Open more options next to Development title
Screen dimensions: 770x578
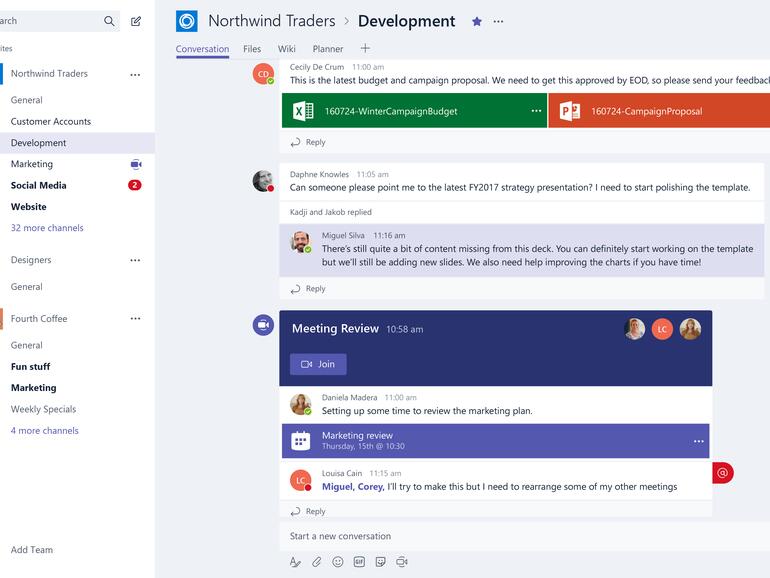tap(498, 22)
